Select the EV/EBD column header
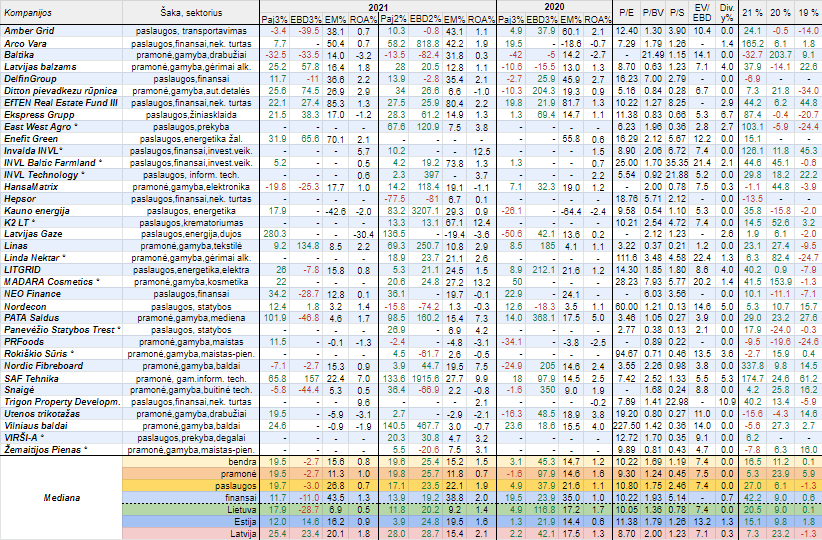The height and width of the screenshot is (540, 822). coord(702,13)
